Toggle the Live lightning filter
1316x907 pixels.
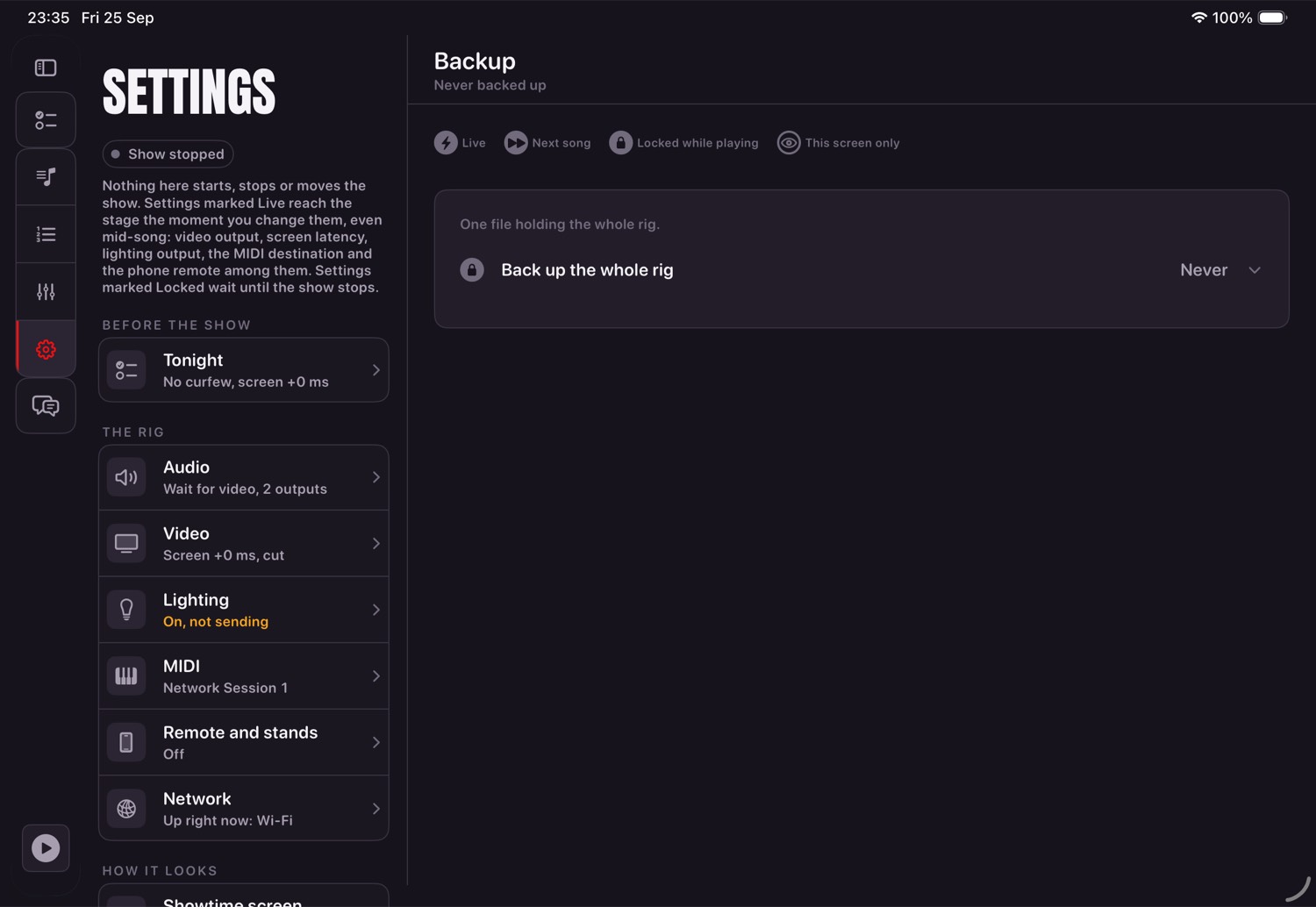point(460,143)
